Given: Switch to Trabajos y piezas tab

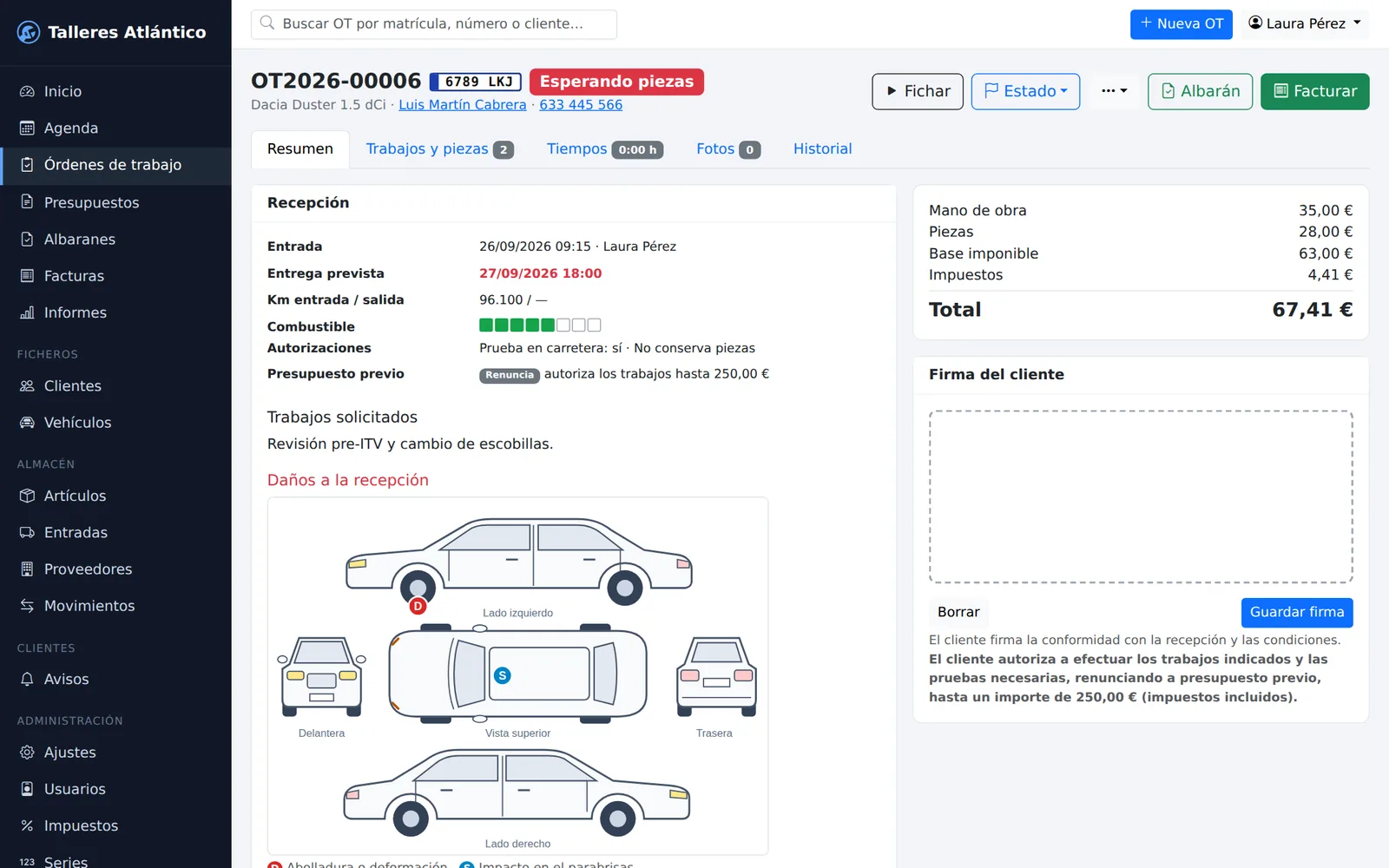Looking at the screenshot, I should tap(439, 149).
